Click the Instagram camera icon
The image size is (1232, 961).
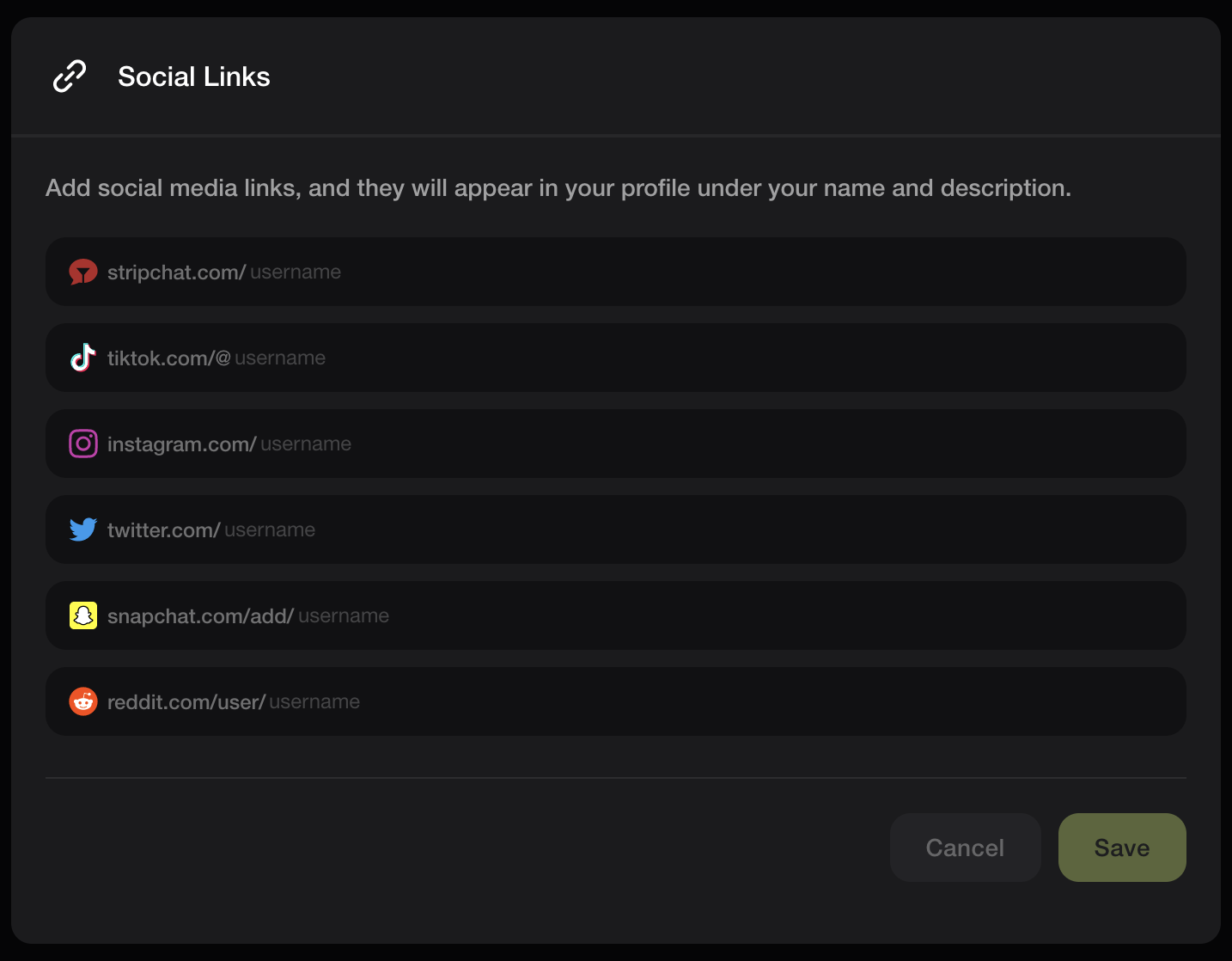83,444
